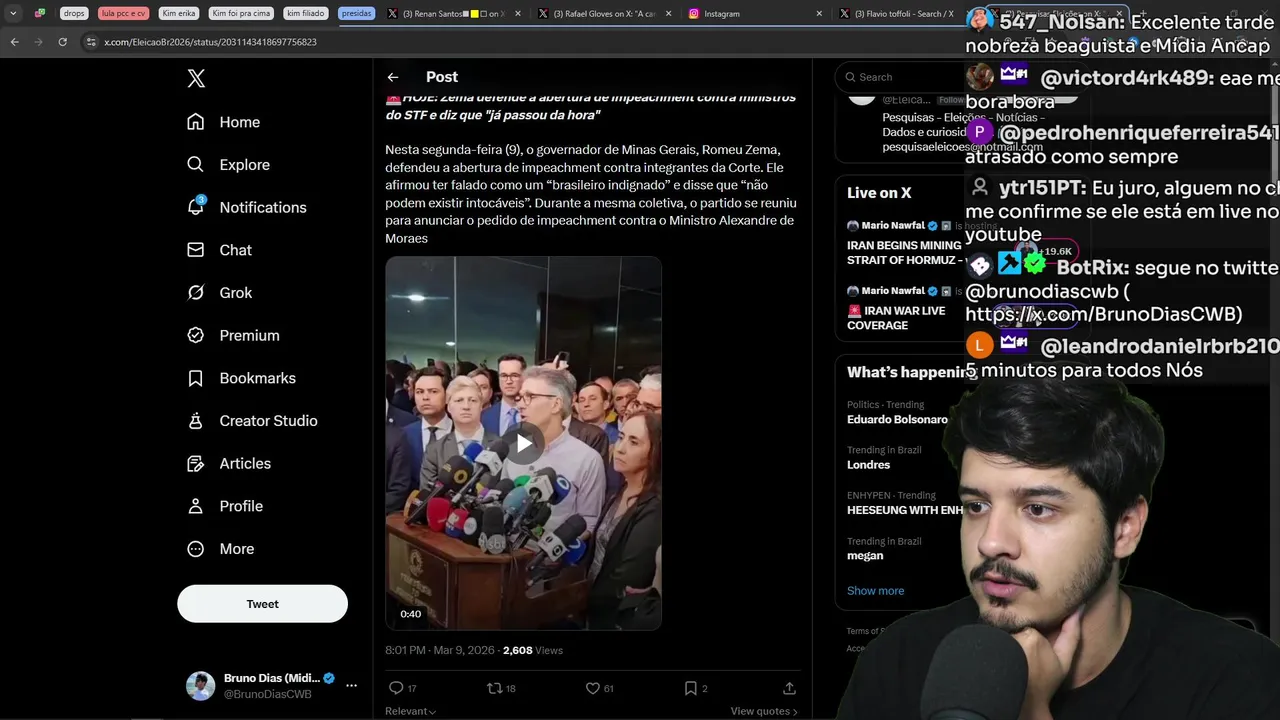The height and width of the screenshot is (720, 1280).
Task: Click the reply comment icon
Action: pyautogui.click(x=396, y=688)
